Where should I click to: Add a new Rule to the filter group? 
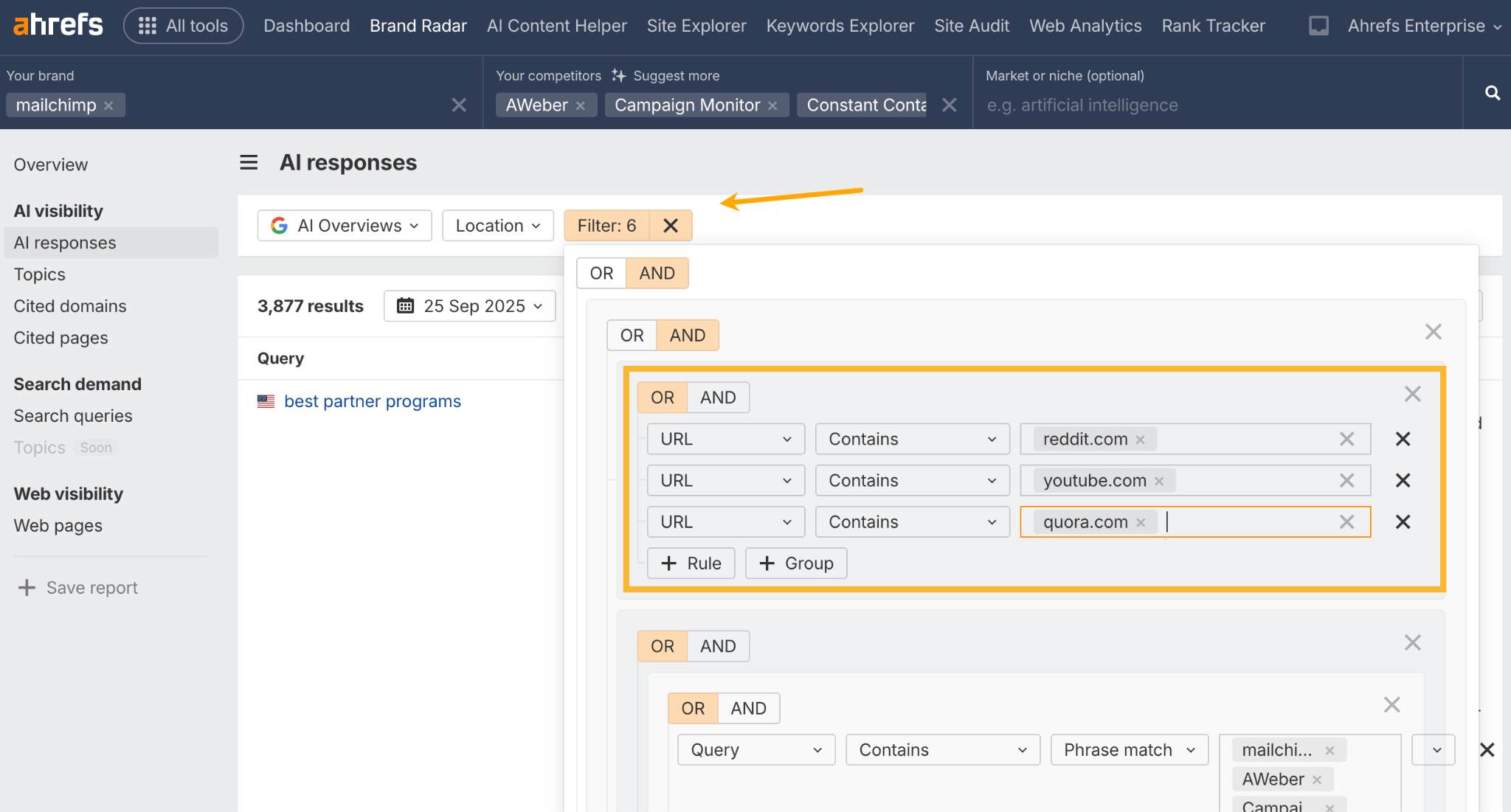[691, 563]
